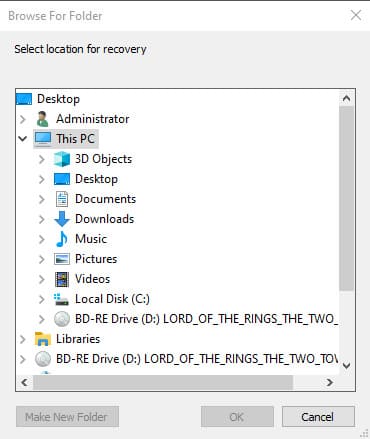Click the Pictures folder icon
The height and width of the screenshot is (439, 370).
pos(62,259)
